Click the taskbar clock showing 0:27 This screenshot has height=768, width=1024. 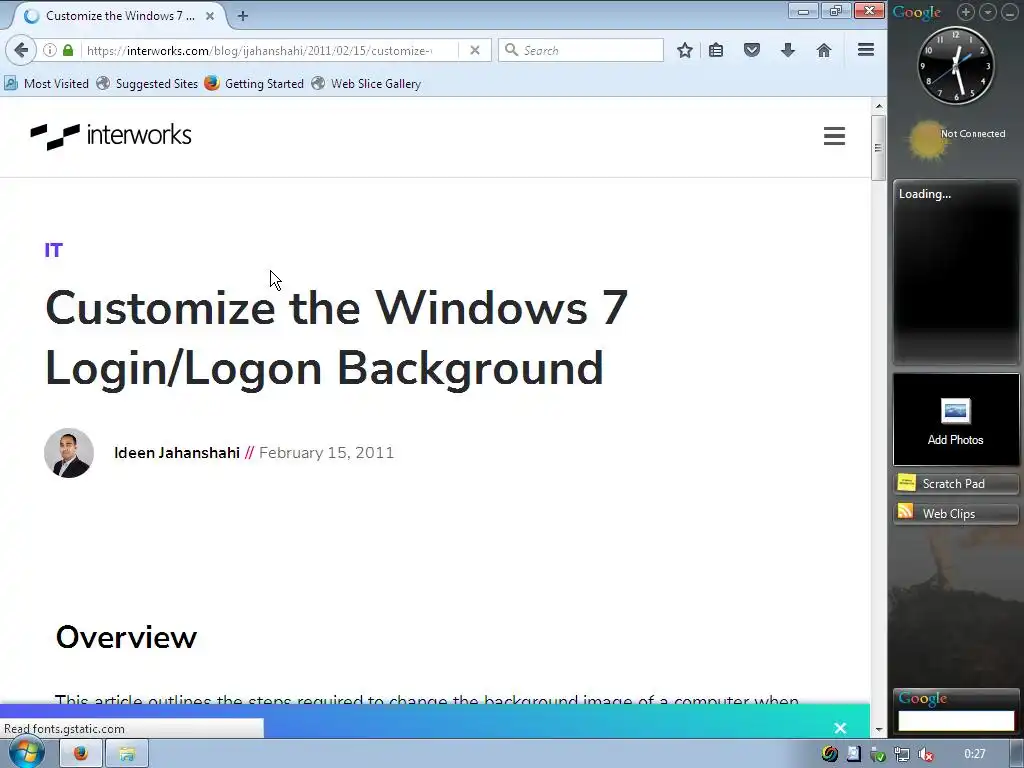point(974,754)
